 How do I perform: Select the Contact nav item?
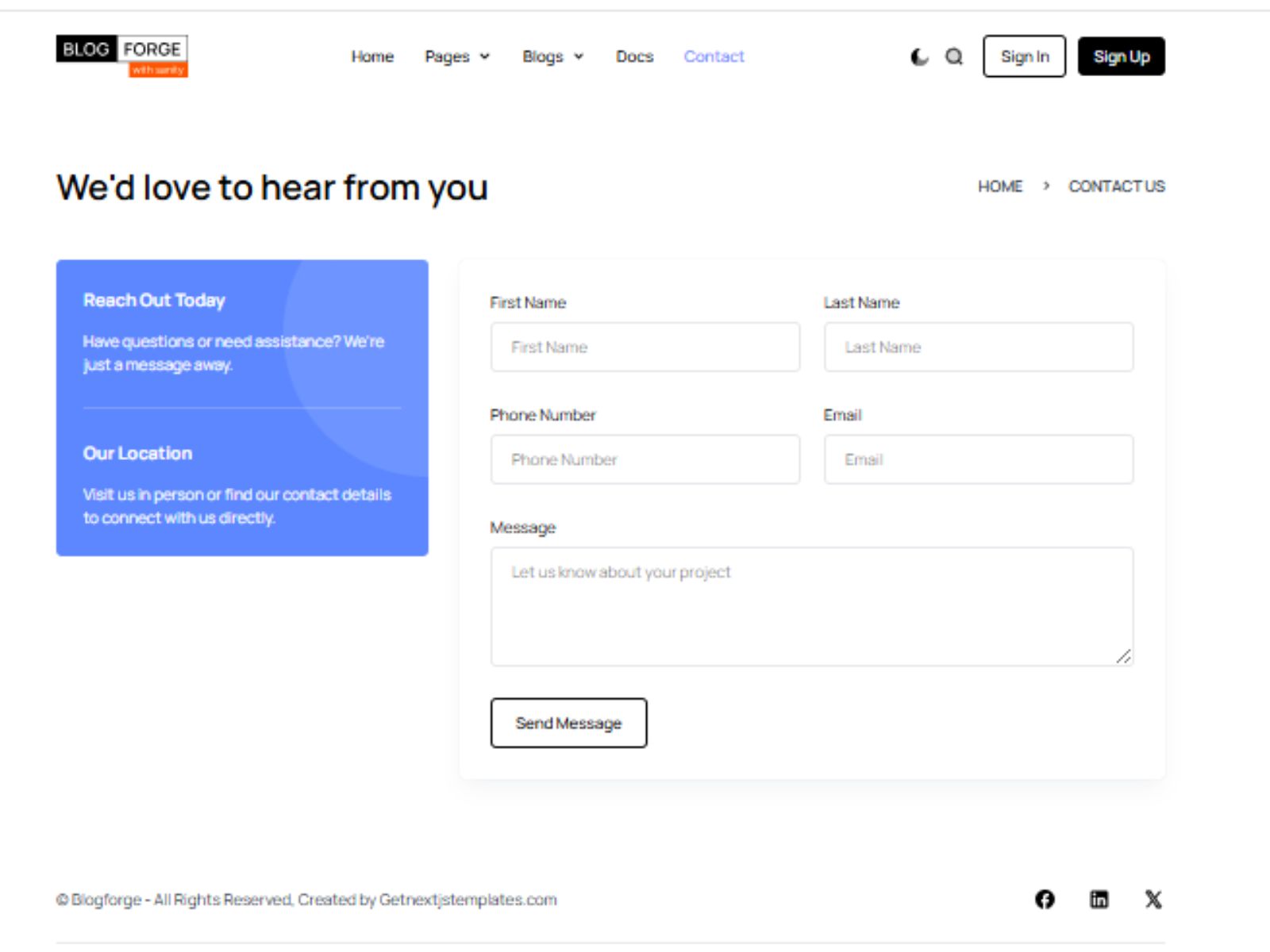pos(714,56)
